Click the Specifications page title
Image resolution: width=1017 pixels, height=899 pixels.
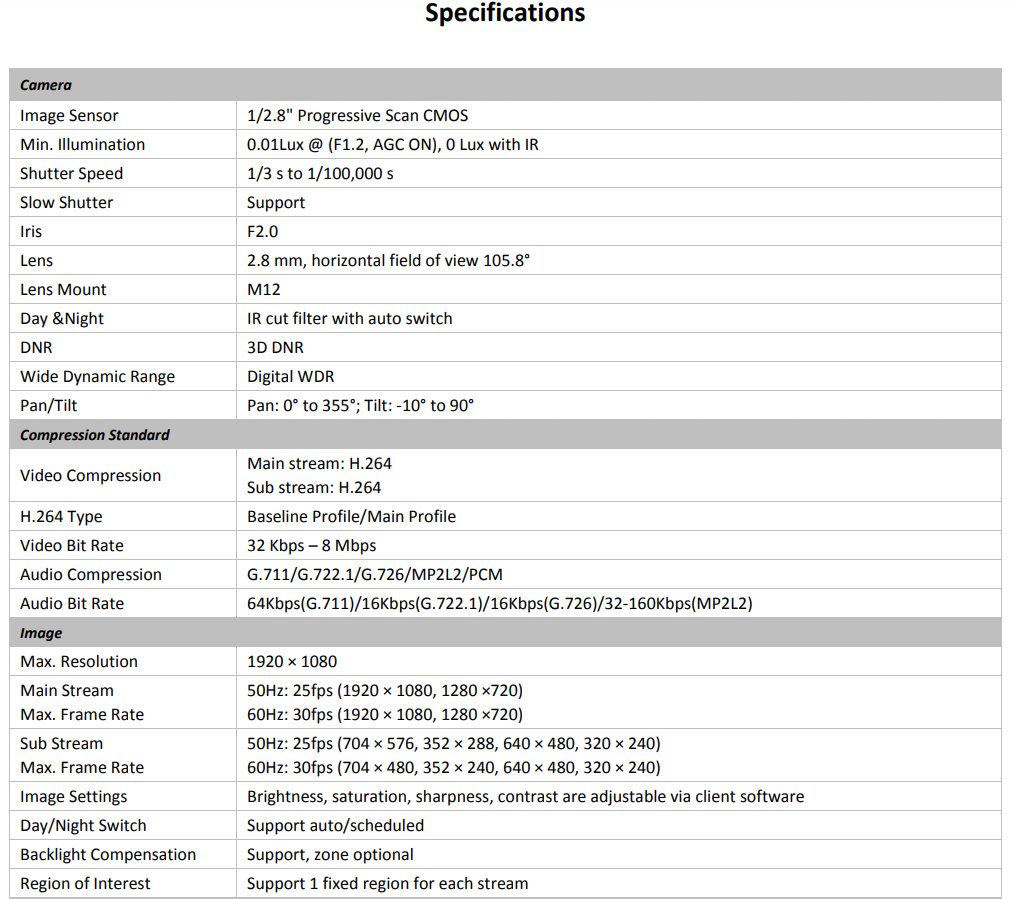(x=505, y=14)
